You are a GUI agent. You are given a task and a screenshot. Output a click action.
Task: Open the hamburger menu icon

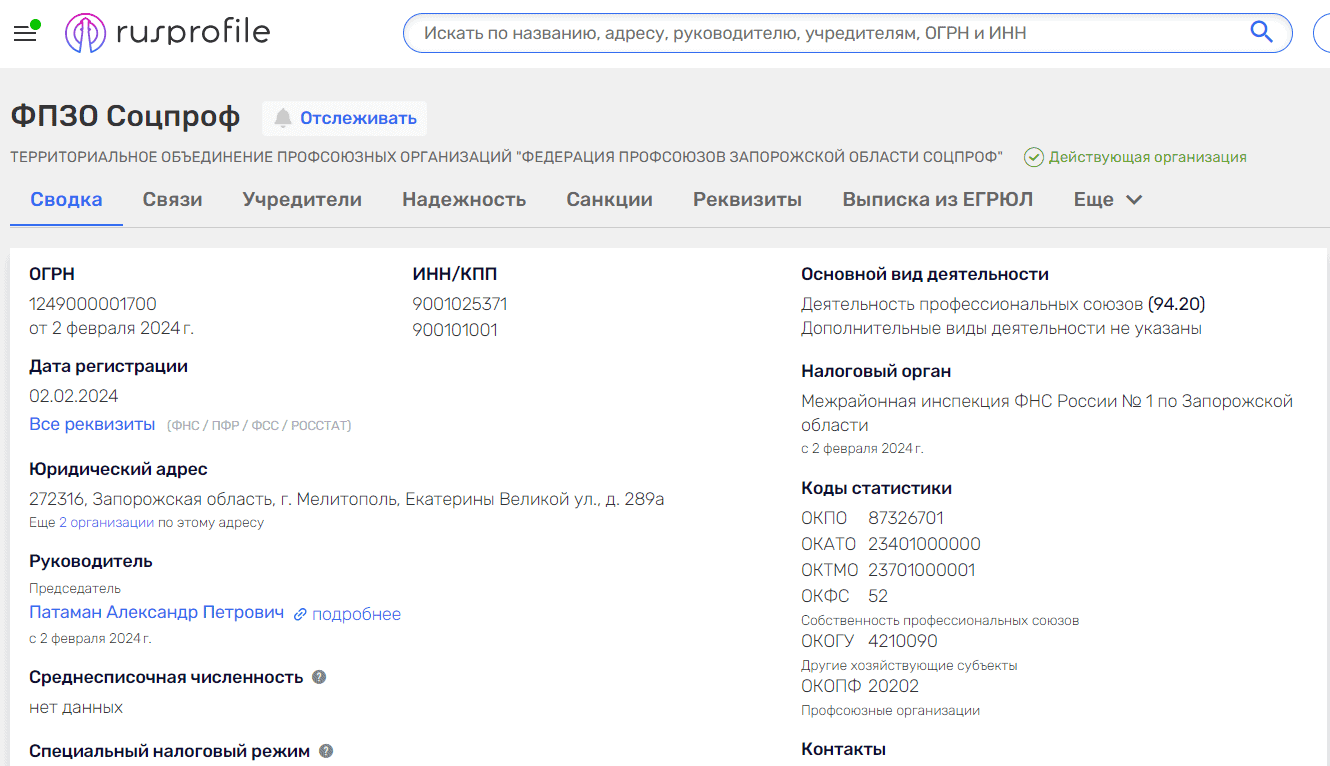tap(25, 33)
